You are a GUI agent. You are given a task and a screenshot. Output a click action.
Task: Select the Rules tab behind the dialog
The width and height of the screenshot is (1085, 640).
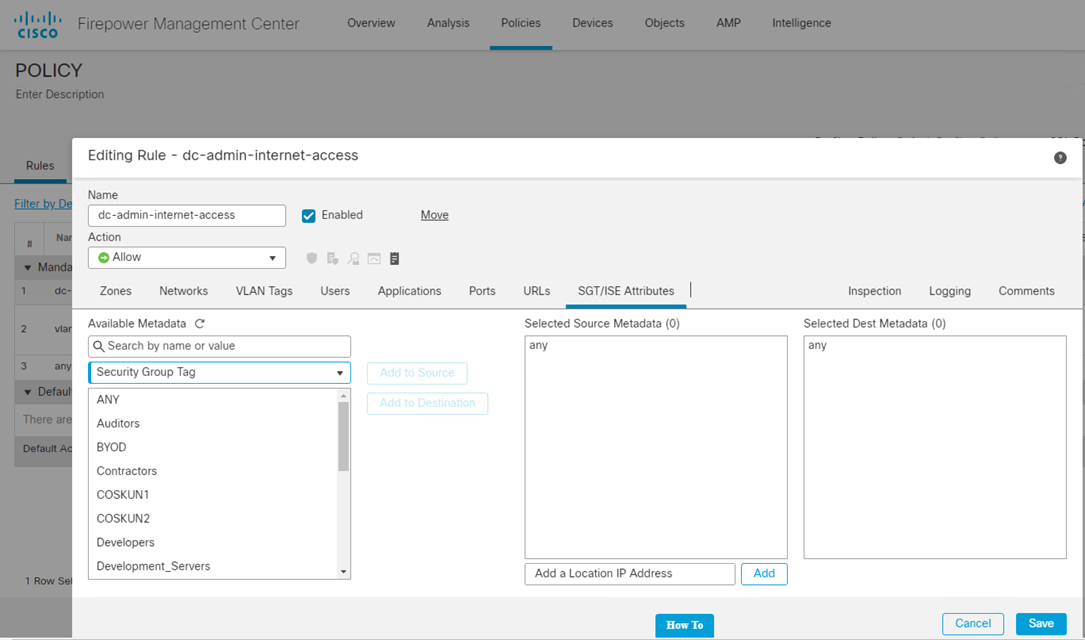[40, 166]
